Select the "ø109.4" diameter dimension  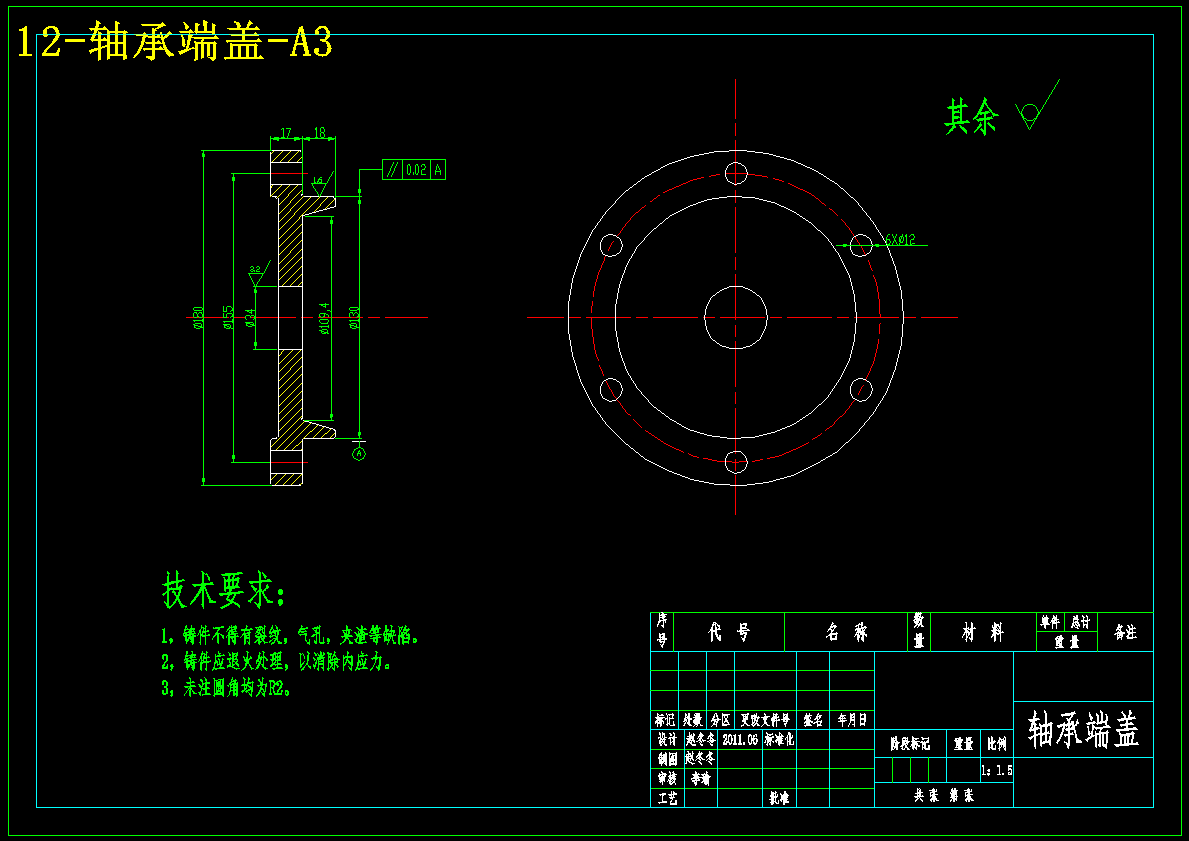[x=325, y=319]
